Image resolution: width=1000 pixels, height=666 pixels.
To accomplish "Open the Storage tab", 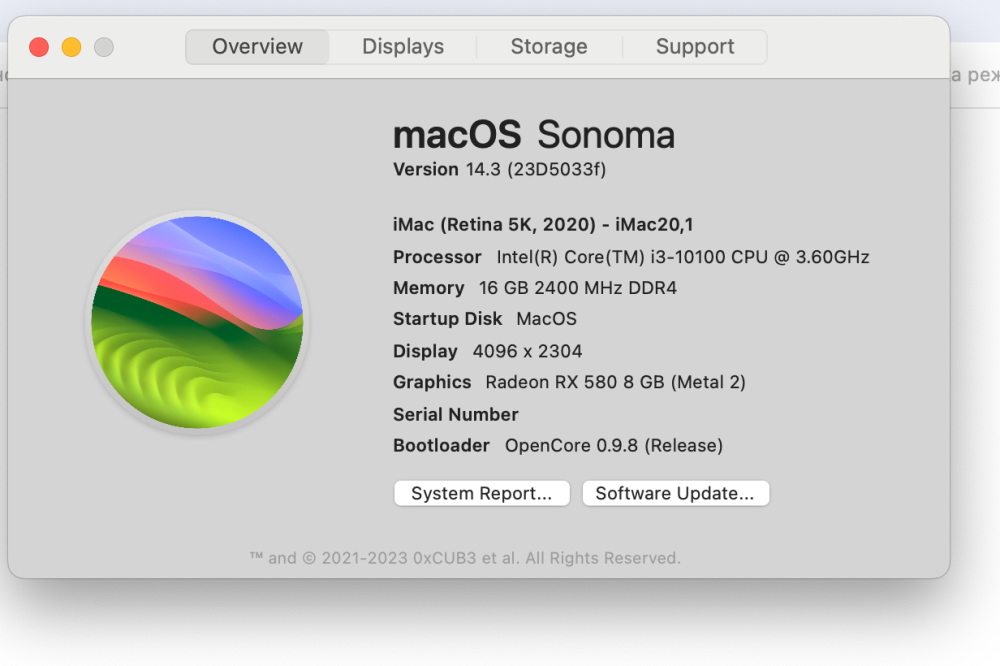I will point(549,47).
